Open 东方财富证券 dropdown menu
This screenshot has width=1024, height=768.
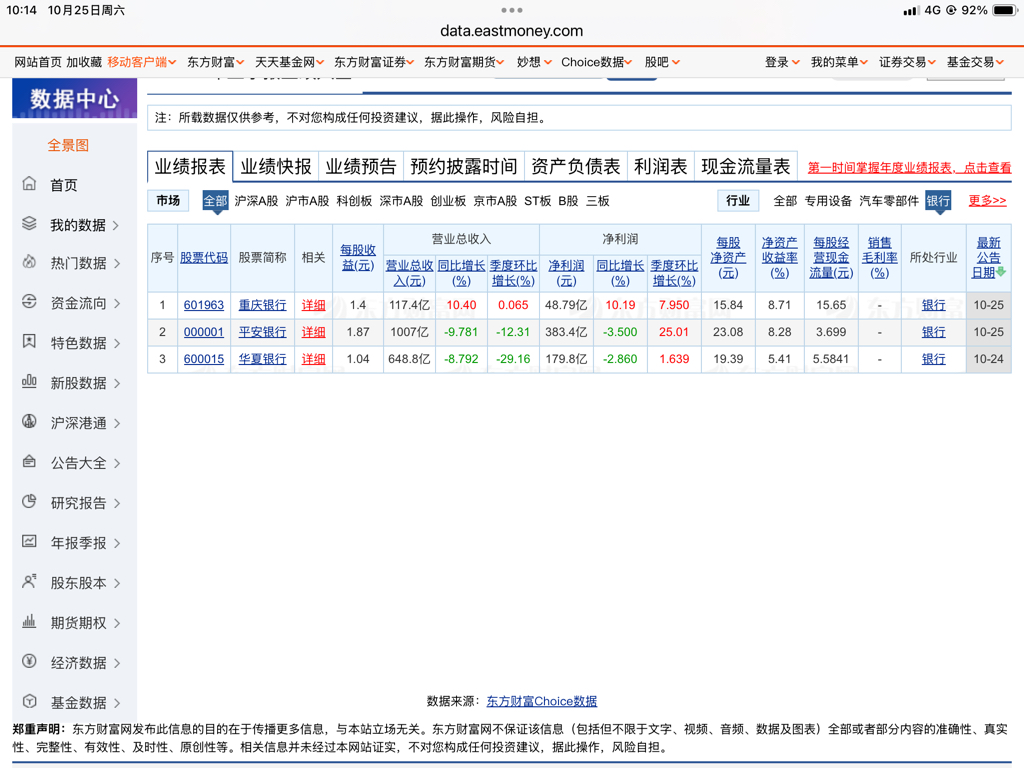pyautogui.click(x=374, y=62)
